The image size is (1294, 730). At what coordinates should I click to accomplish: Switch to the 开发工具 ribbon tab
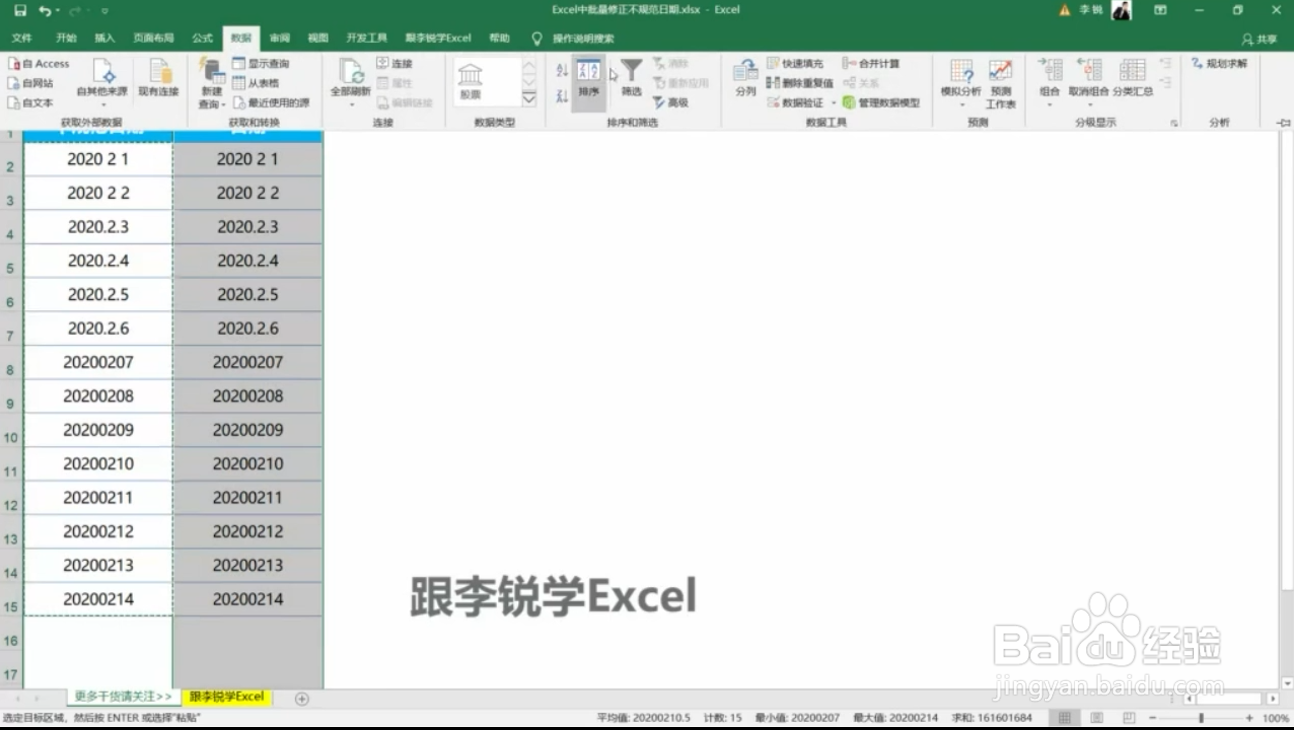[366, 38]
